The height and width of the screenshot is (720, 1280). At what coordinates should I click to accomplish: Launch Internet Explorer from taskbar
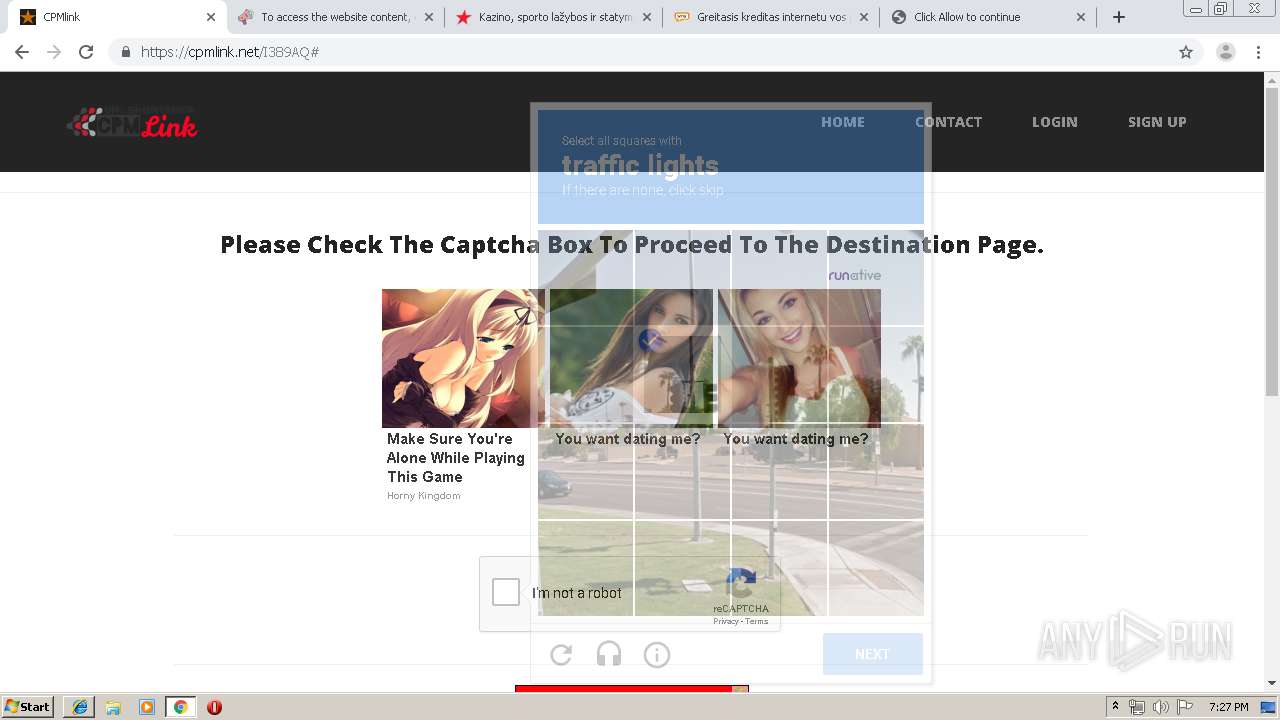pyautogui.click(x=80, y=707)
